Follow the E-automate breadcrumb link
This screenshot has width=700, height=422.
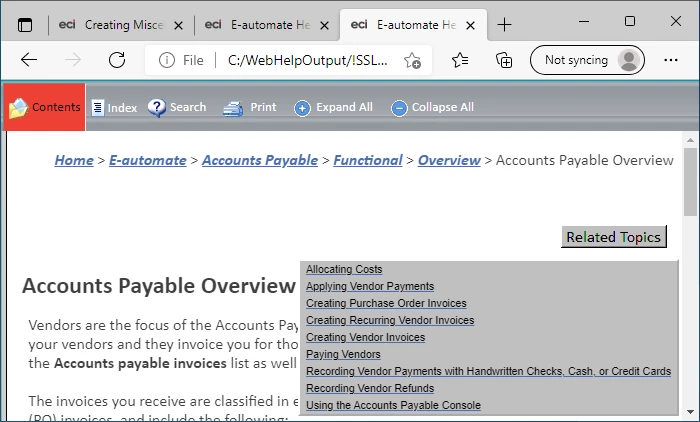(148, 160)
